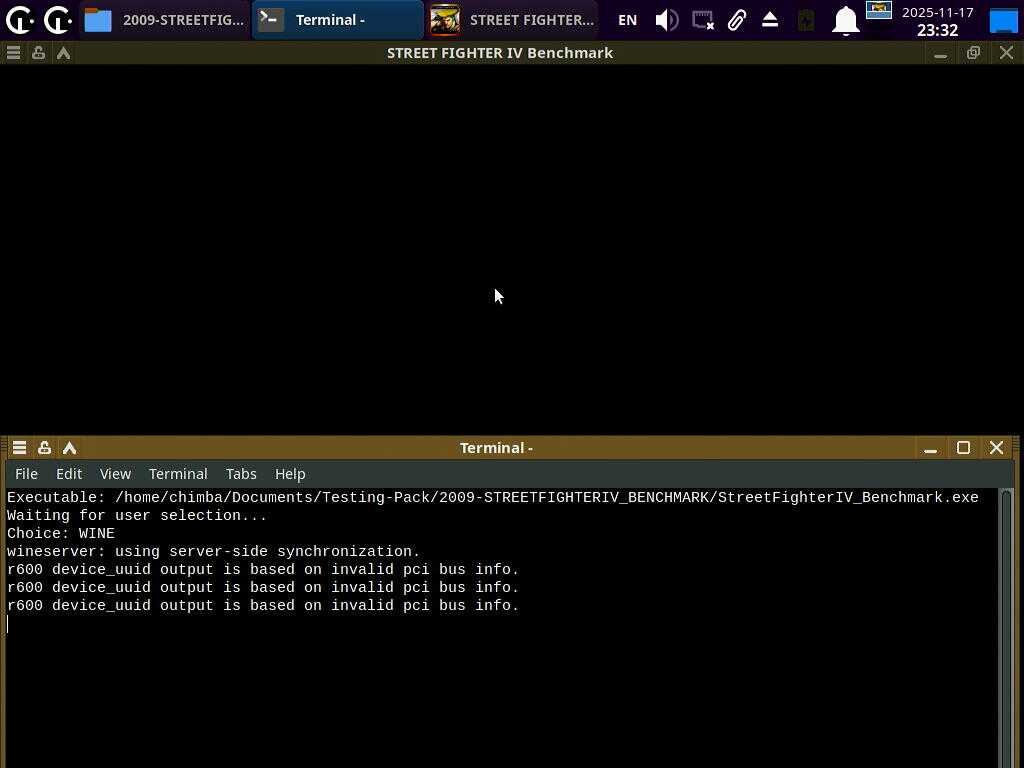Screen dimensions: 1024x768
Task: Click the blue show desktop icon
Action: click(1004, 20)
